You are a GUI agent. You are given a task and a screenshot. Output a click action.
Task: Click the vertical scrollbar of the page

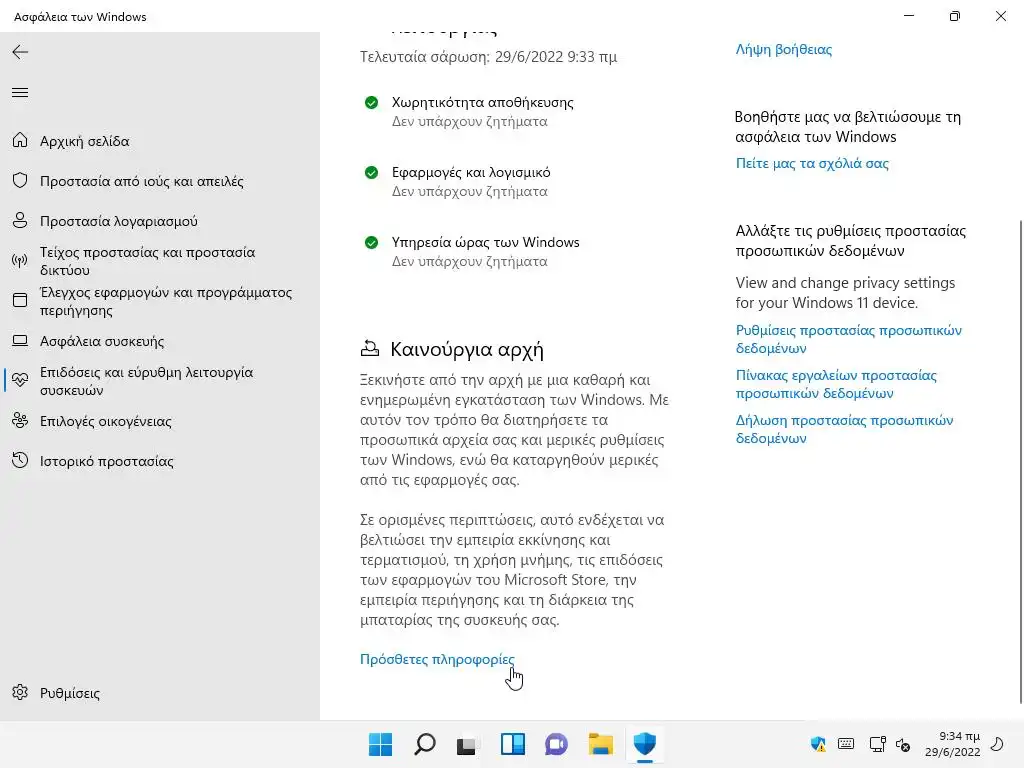(1021, 462)
